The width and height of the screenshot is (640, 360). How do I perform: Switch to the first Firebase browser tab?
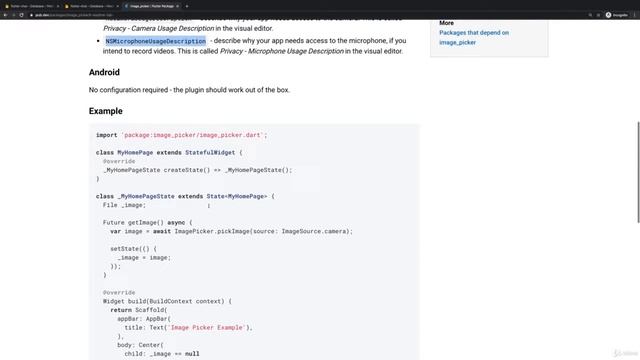pyautogui.click(x=31, y=6)
